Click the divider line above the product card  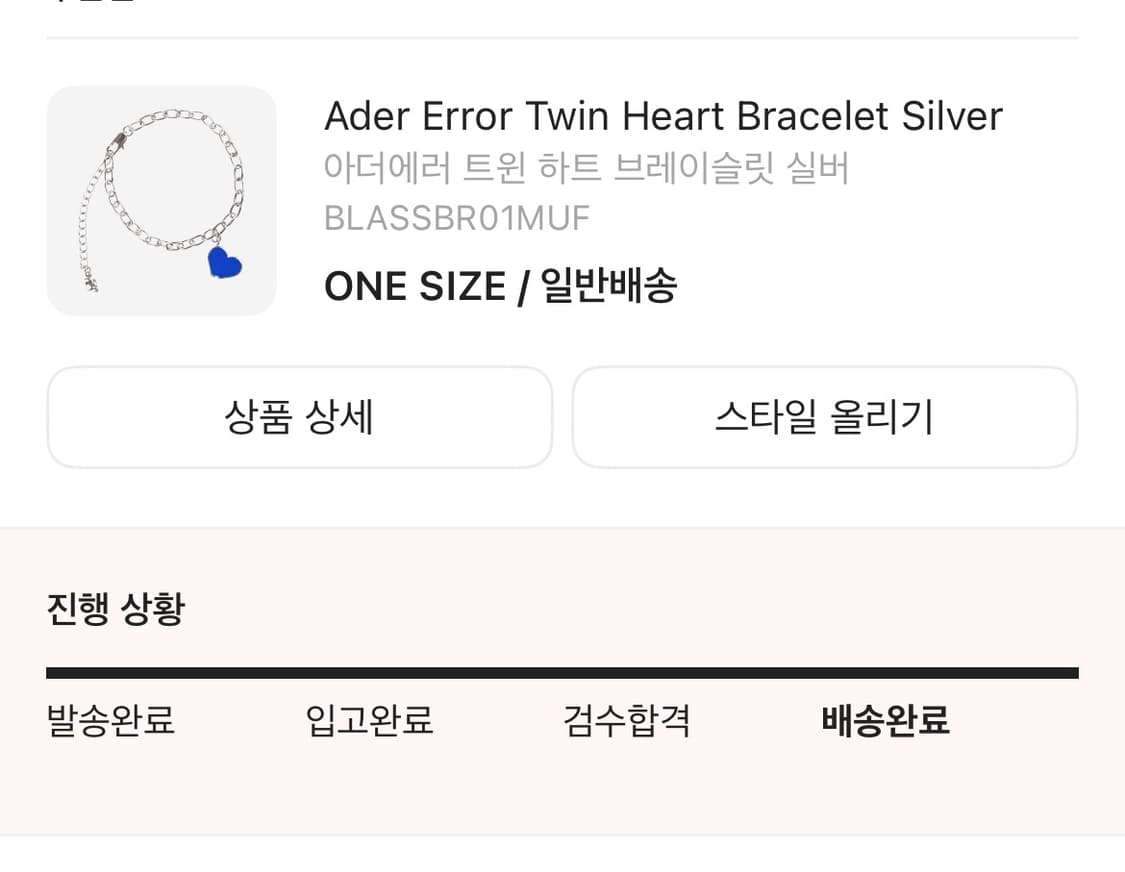(562, 36)
